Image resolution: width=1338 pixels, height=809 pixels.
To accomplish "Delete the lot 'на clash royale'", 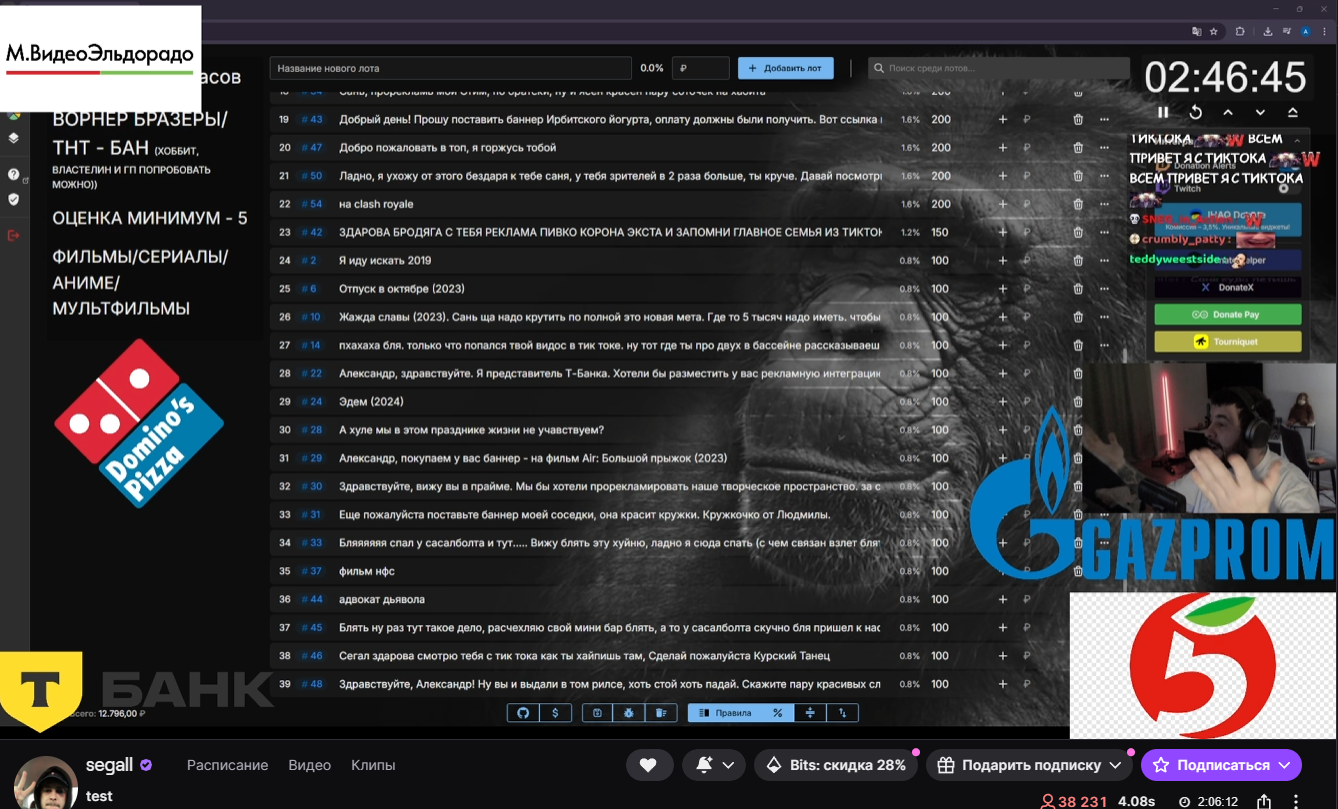I will [1078, 204].
